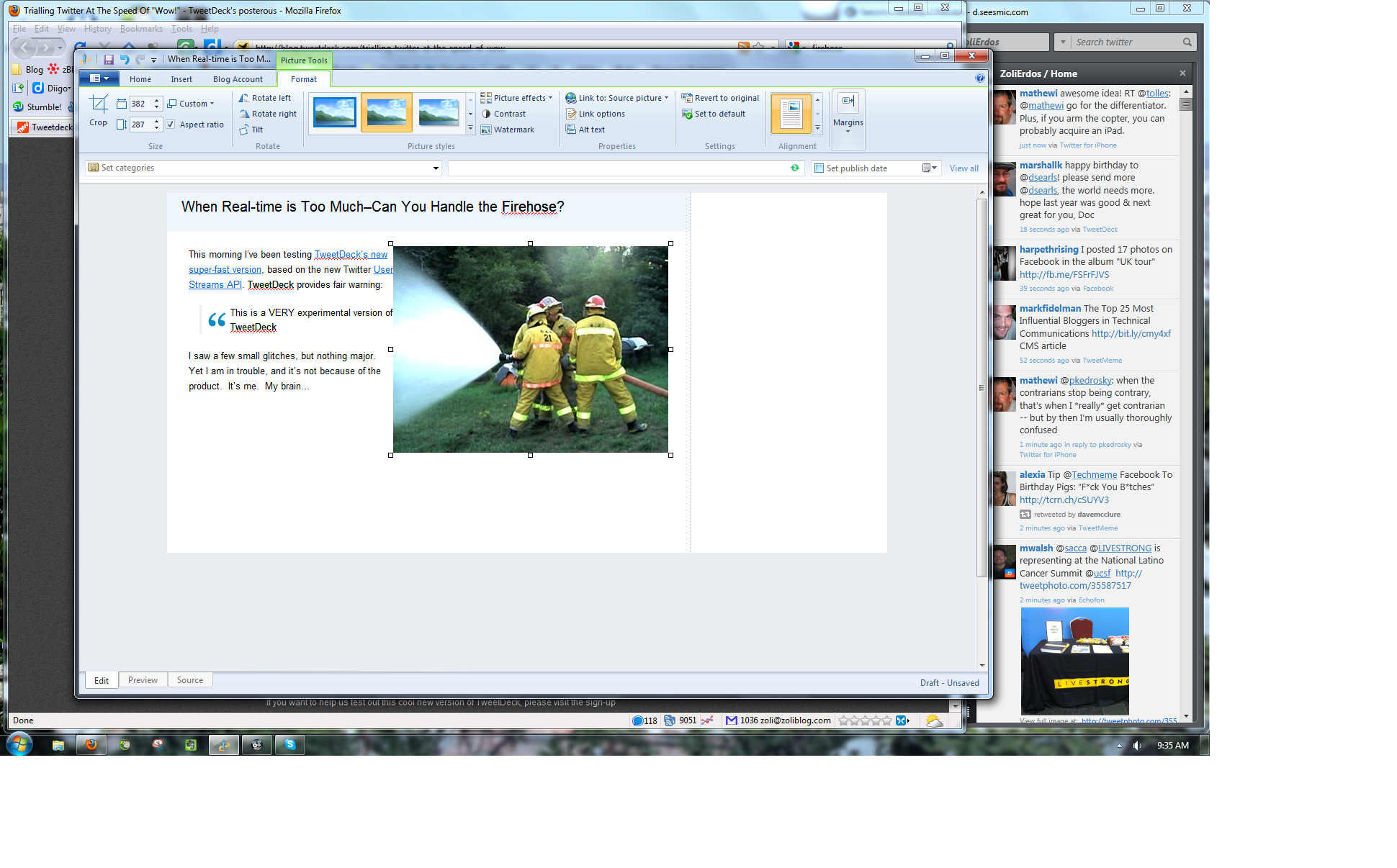
Task: Switch to the Source view tab
Action: 190,680
